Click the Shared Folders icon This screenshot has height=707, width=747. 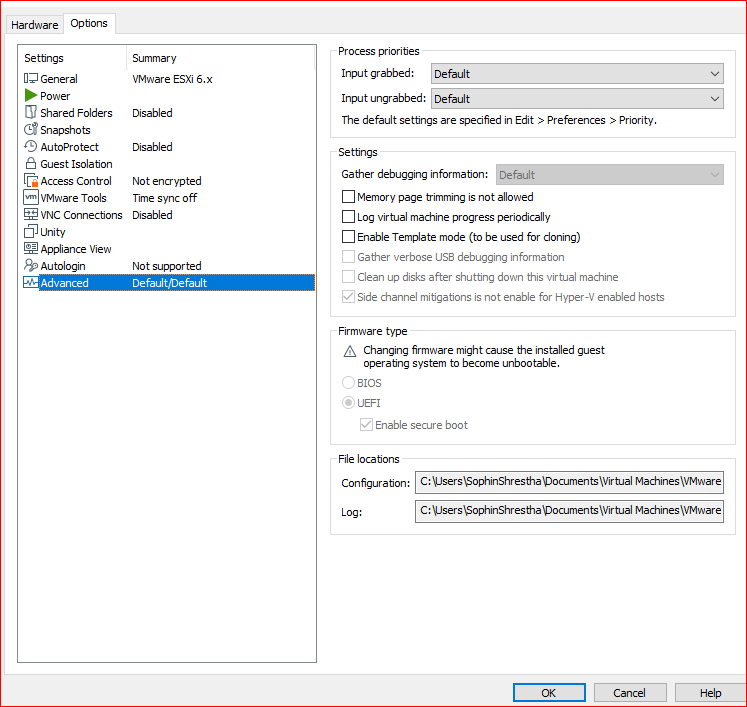click(x=31, y=112)
